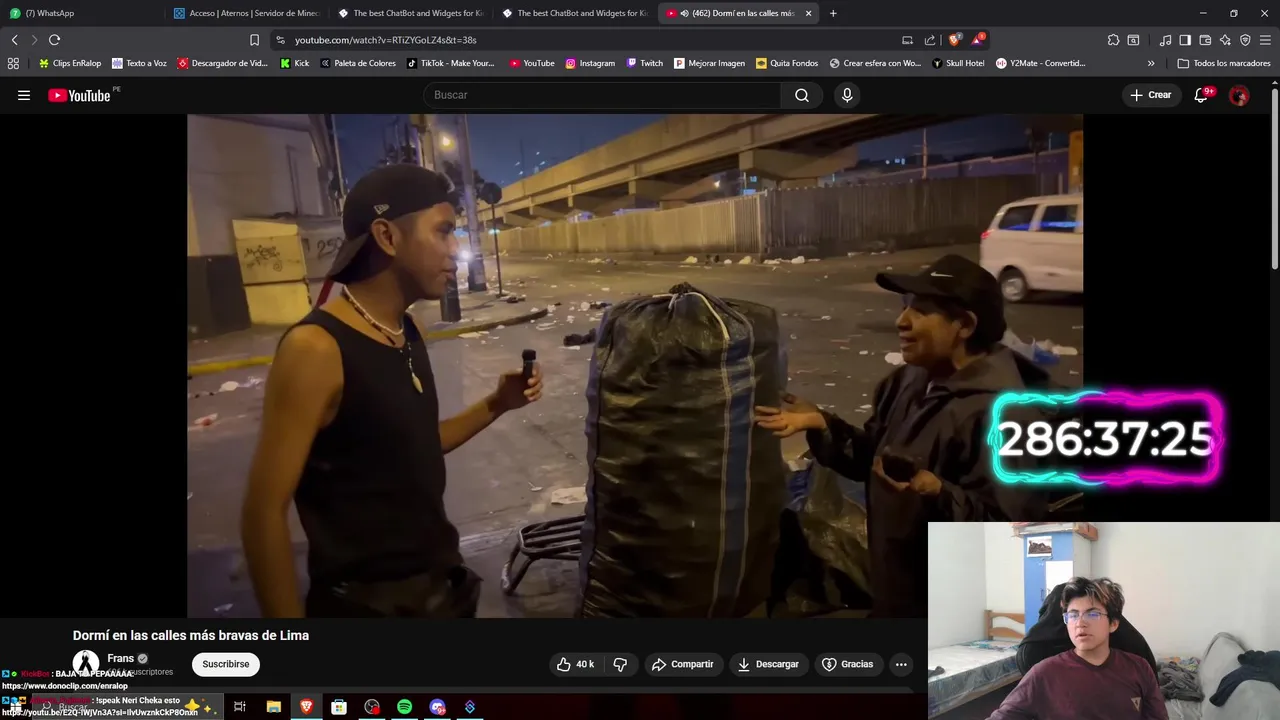
Task: Open the browser extensions puzzle icon
Action: [x=1113, y=40]
